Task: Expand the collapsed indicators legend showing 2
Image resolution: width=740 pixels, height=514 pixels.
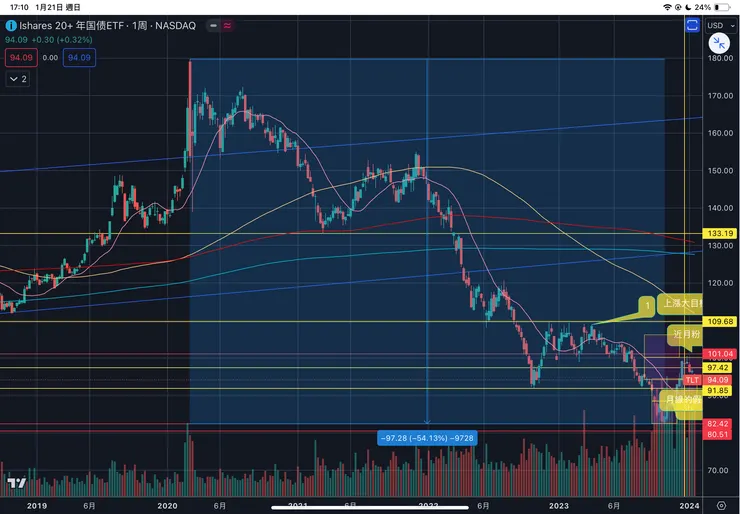Action: tap(17, 77)
